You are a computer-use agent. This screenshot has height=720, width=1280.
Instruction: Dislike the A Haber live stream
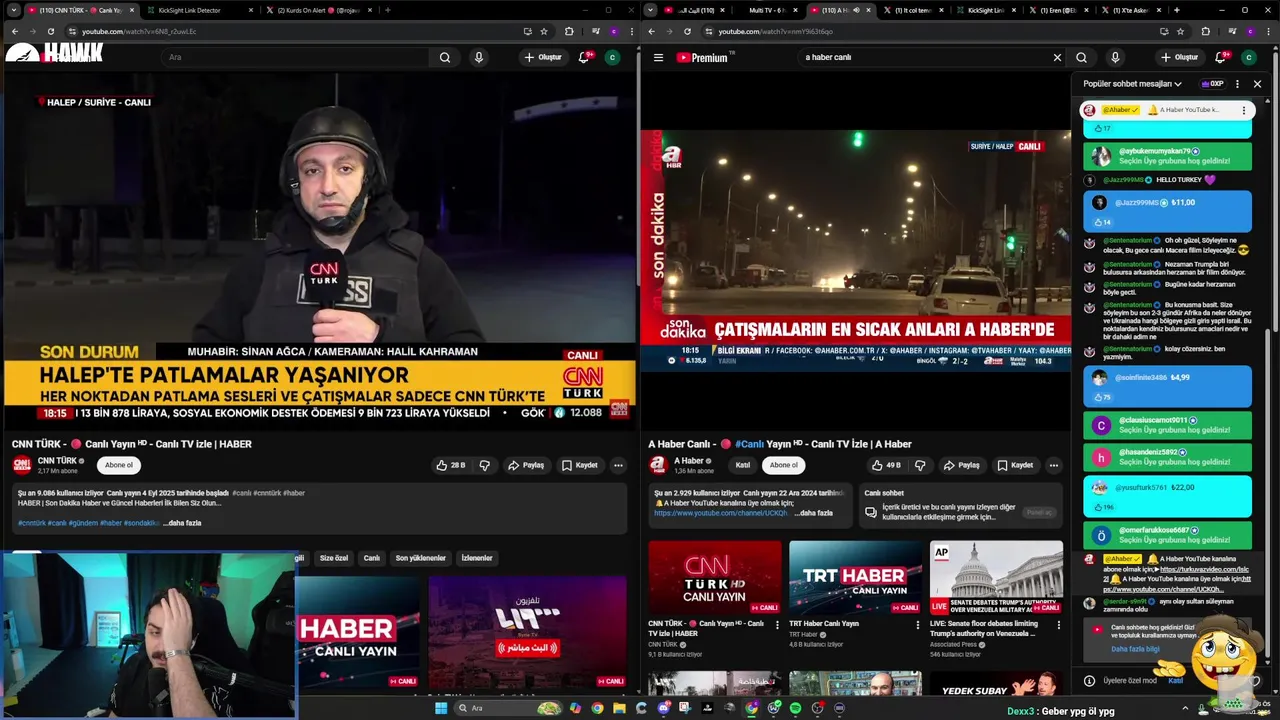(x=920, y=465)
